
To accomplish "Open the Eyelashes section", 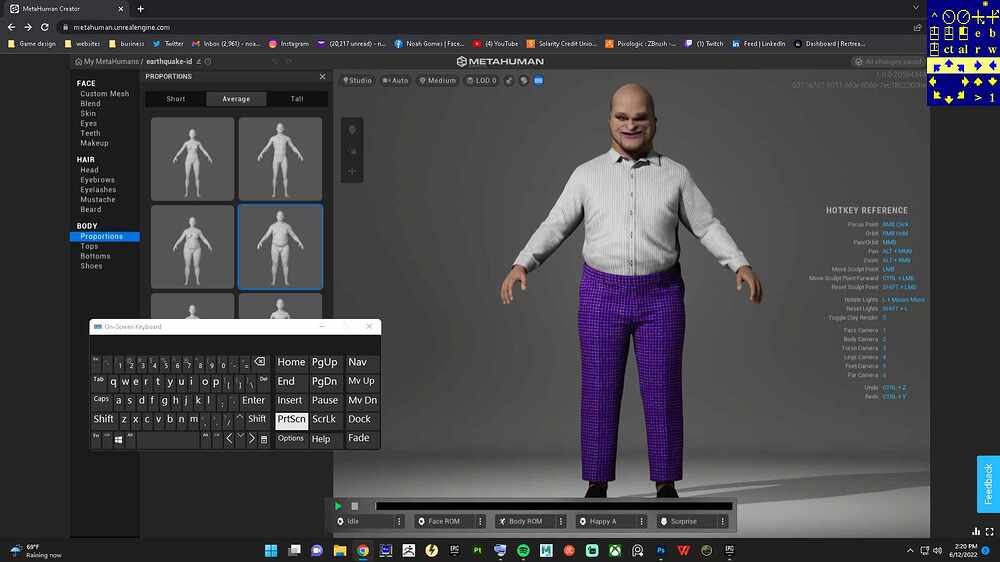I will pos(98,190).
